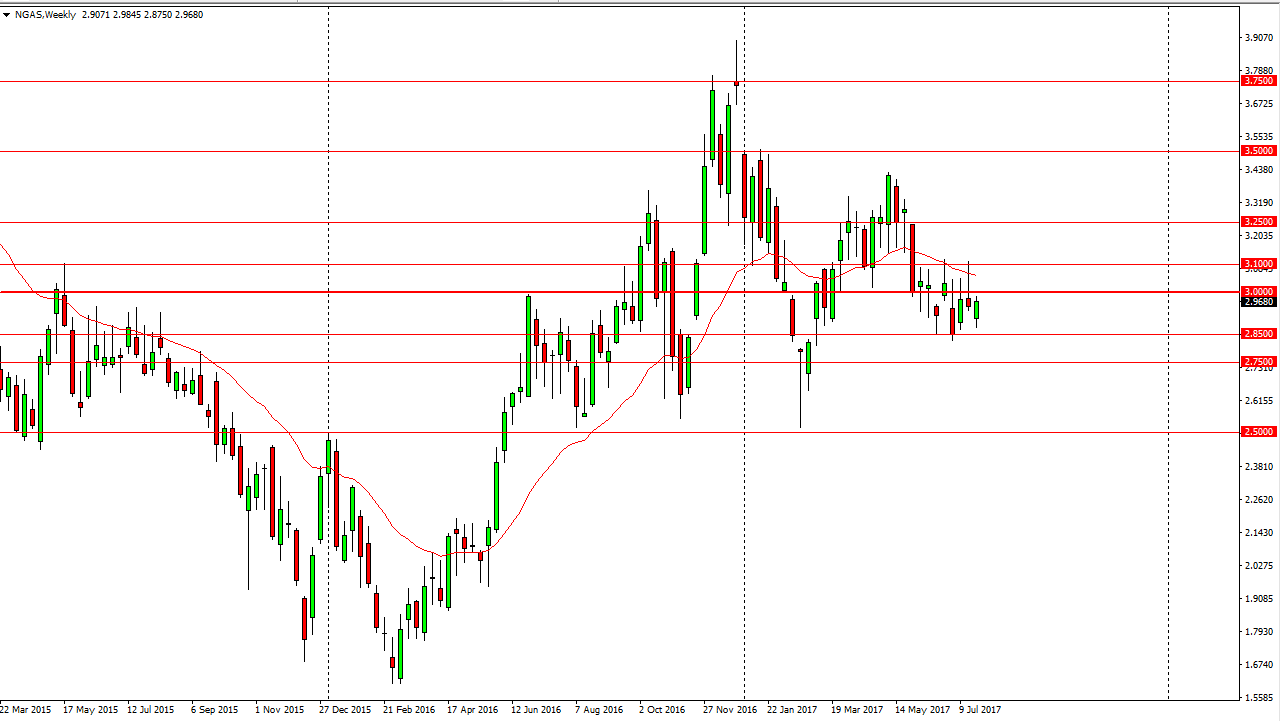Click the 9 Jul 2017 date label
This screenshot has height=721, width=1280.
[980, 710]
